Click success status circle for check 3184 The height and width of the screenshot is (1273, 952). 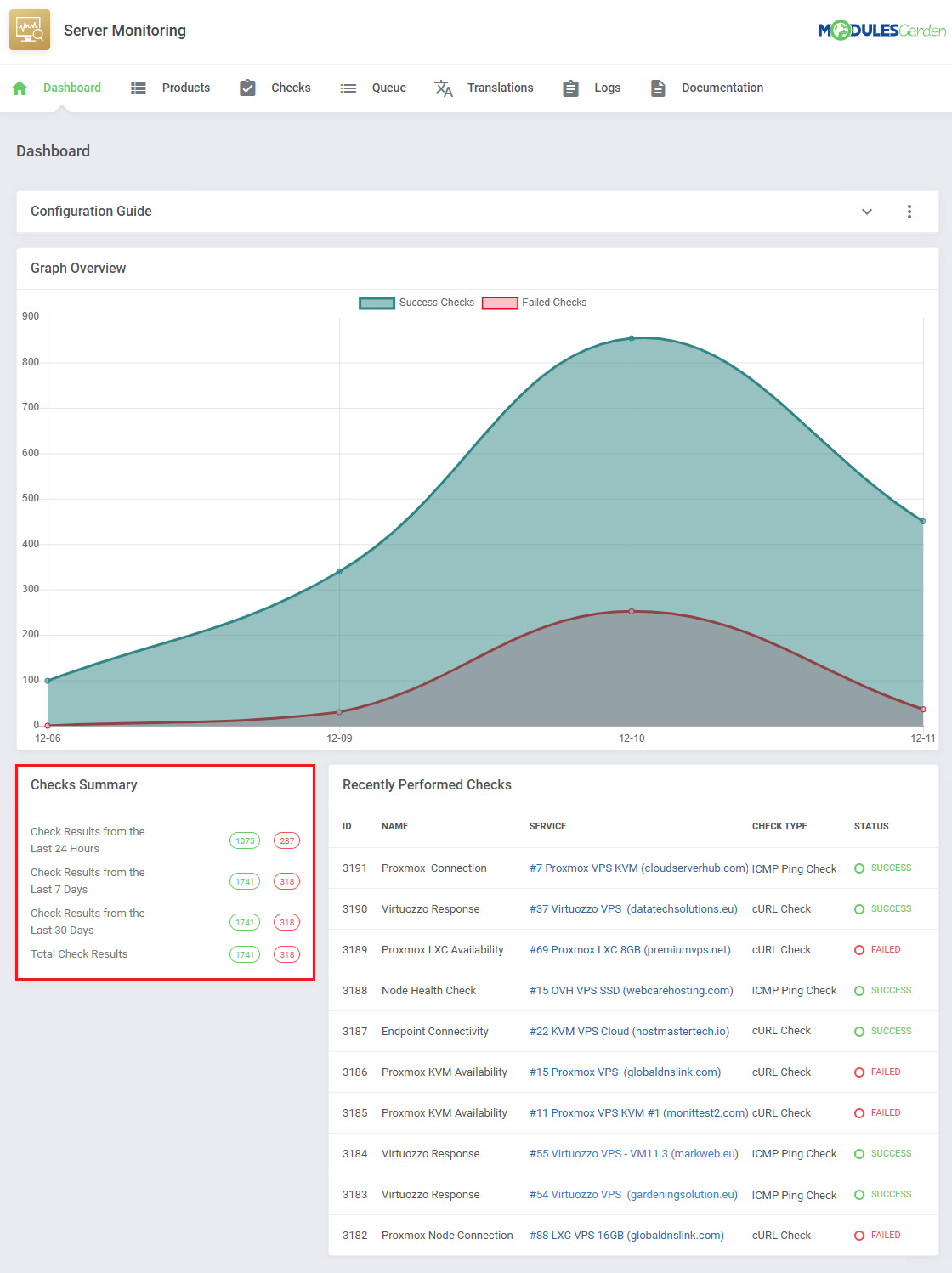[859, 1154]
